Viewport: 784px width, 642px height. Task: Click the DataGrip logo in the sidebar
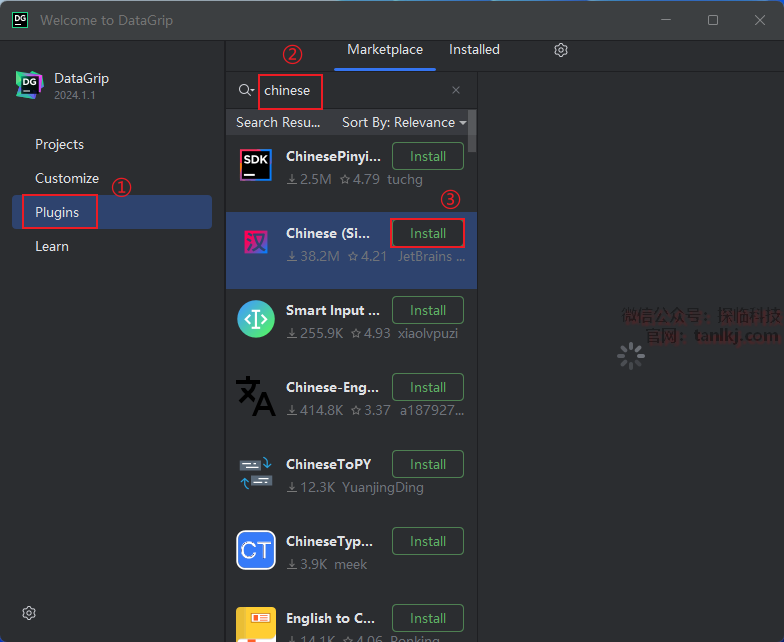(30, 85)
